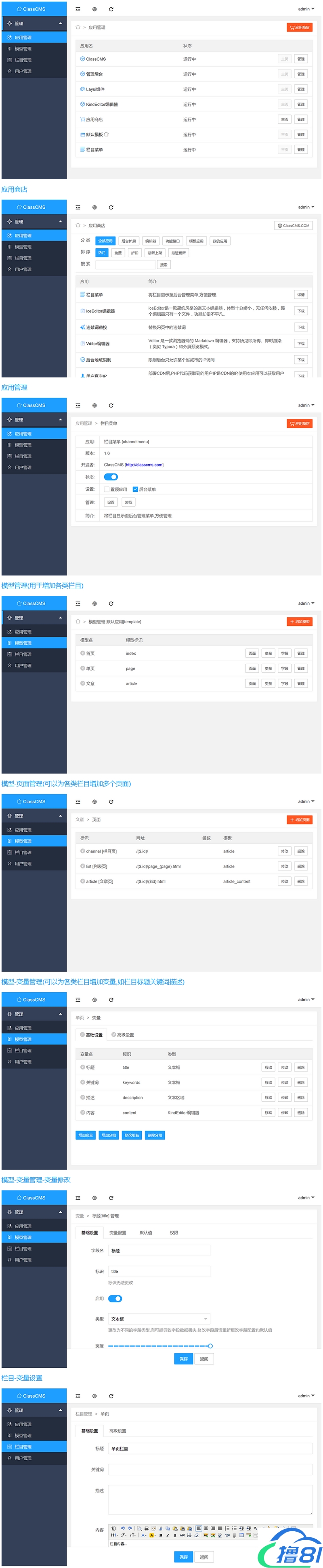
Task: Open admin dropdown on the 应用商店 page
Action: coord(305,208)
